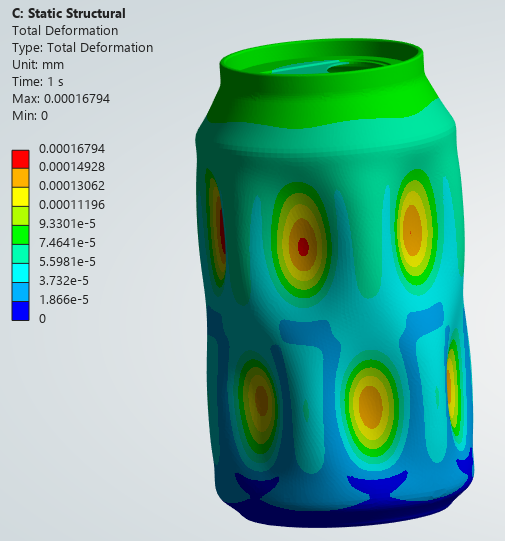Click the legend value 0.00014928

72,167
